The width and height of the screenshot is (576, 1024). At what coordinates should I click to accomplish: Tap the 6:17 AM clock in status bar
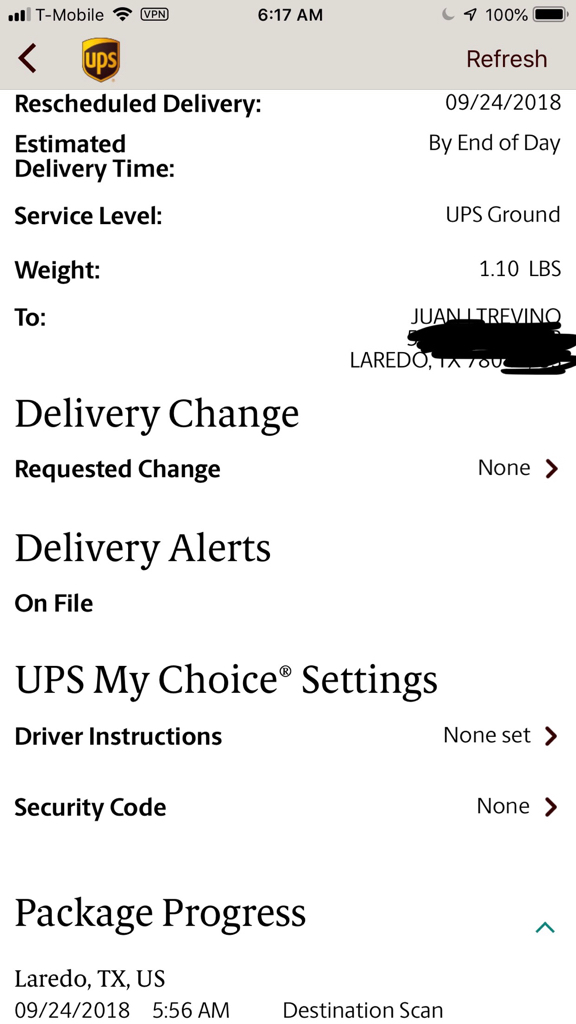click(x=290, y=14)
